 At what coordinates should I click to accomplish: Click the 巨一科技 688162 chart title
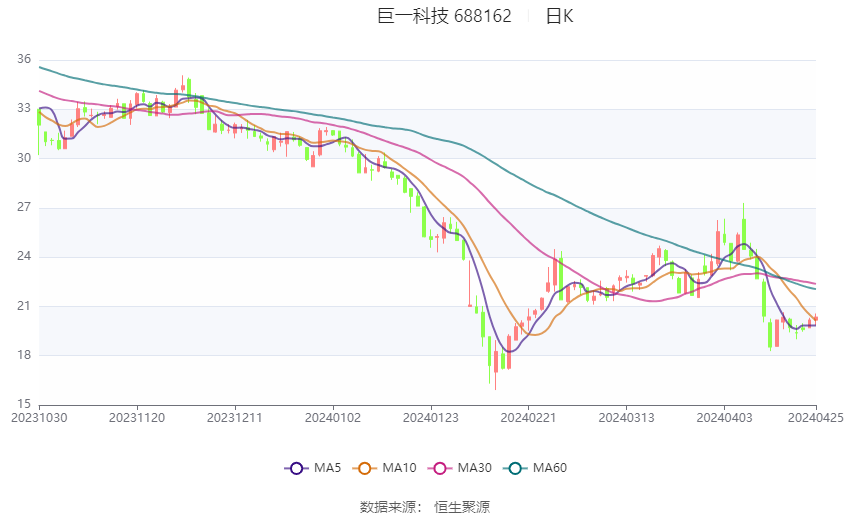[x=443, y=16]
